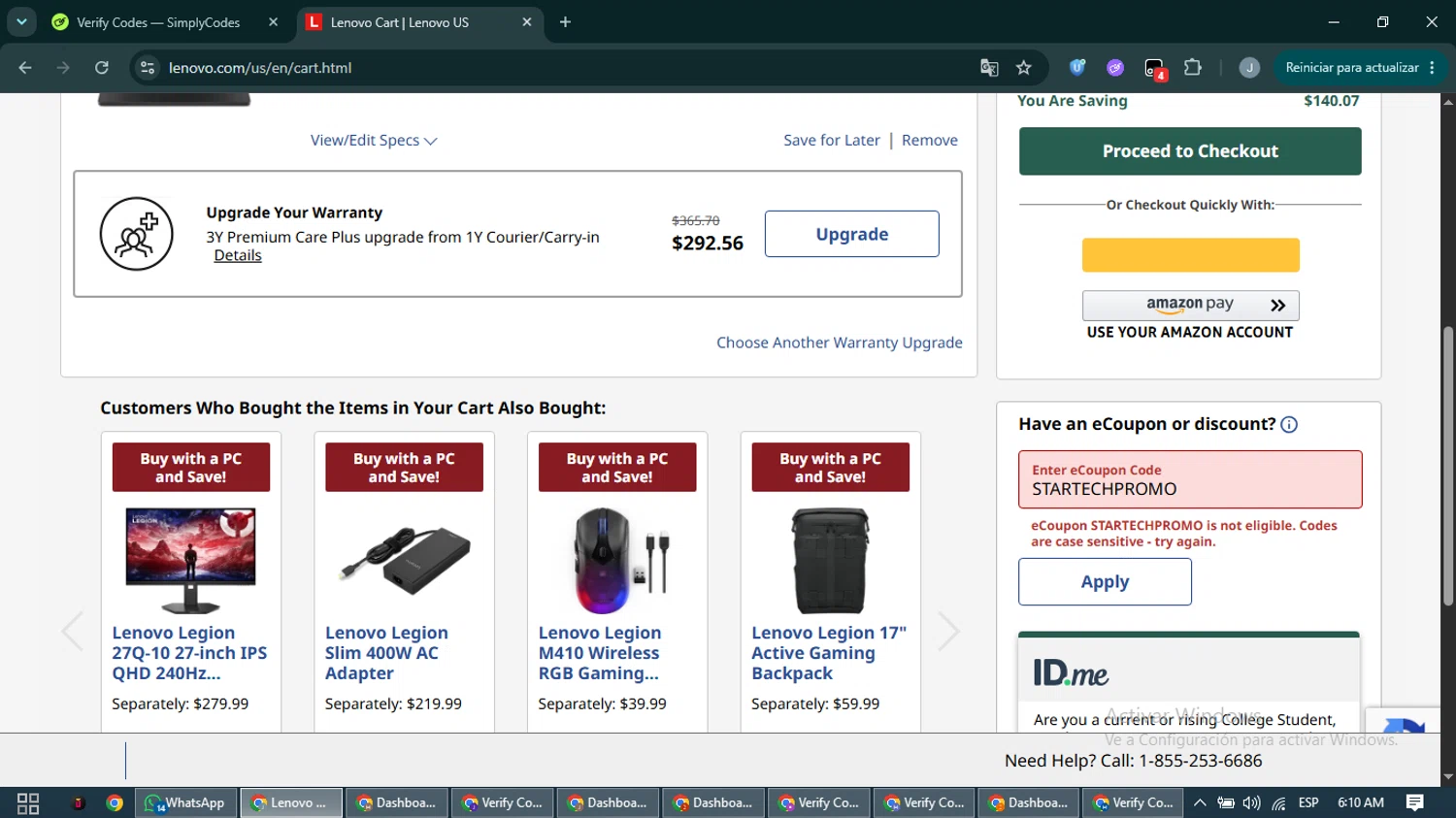Click the browser forward arrow
This screenshot has width=1456, height=818.
coord(63,68)
